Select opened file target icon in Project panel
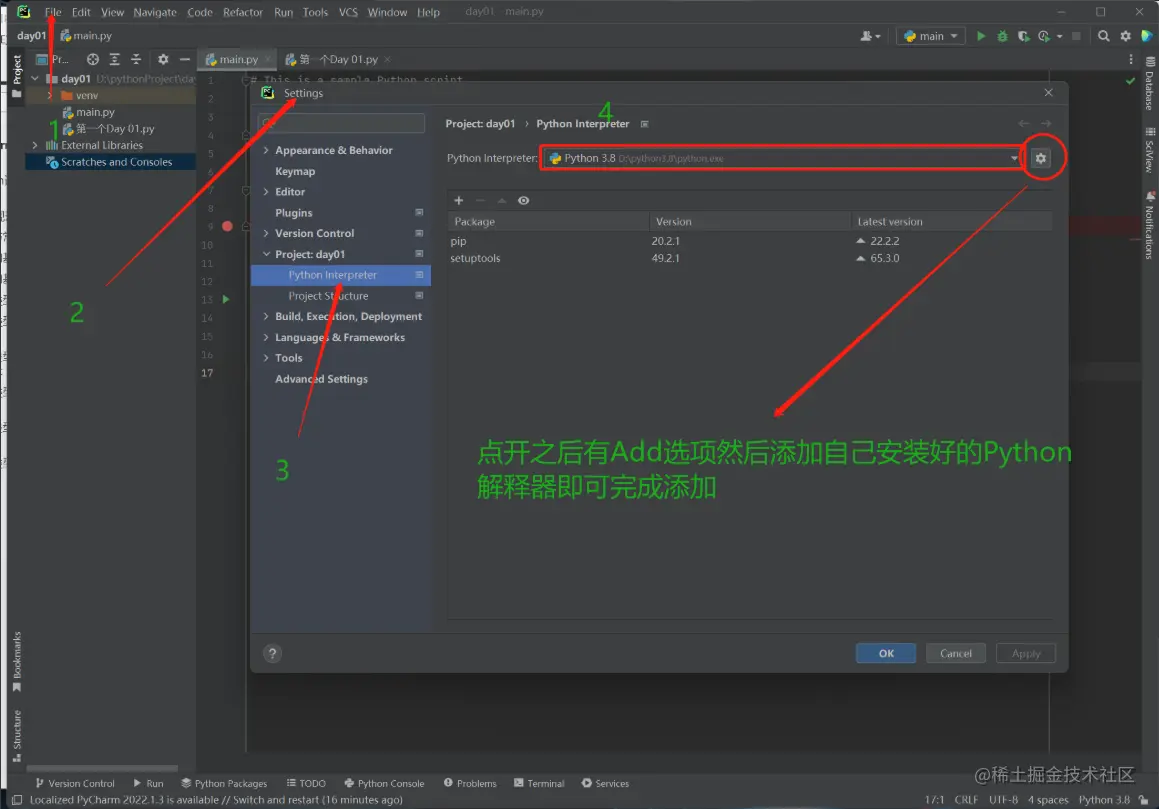This screenshot has height=809, width=1159. tap(92, 59)
